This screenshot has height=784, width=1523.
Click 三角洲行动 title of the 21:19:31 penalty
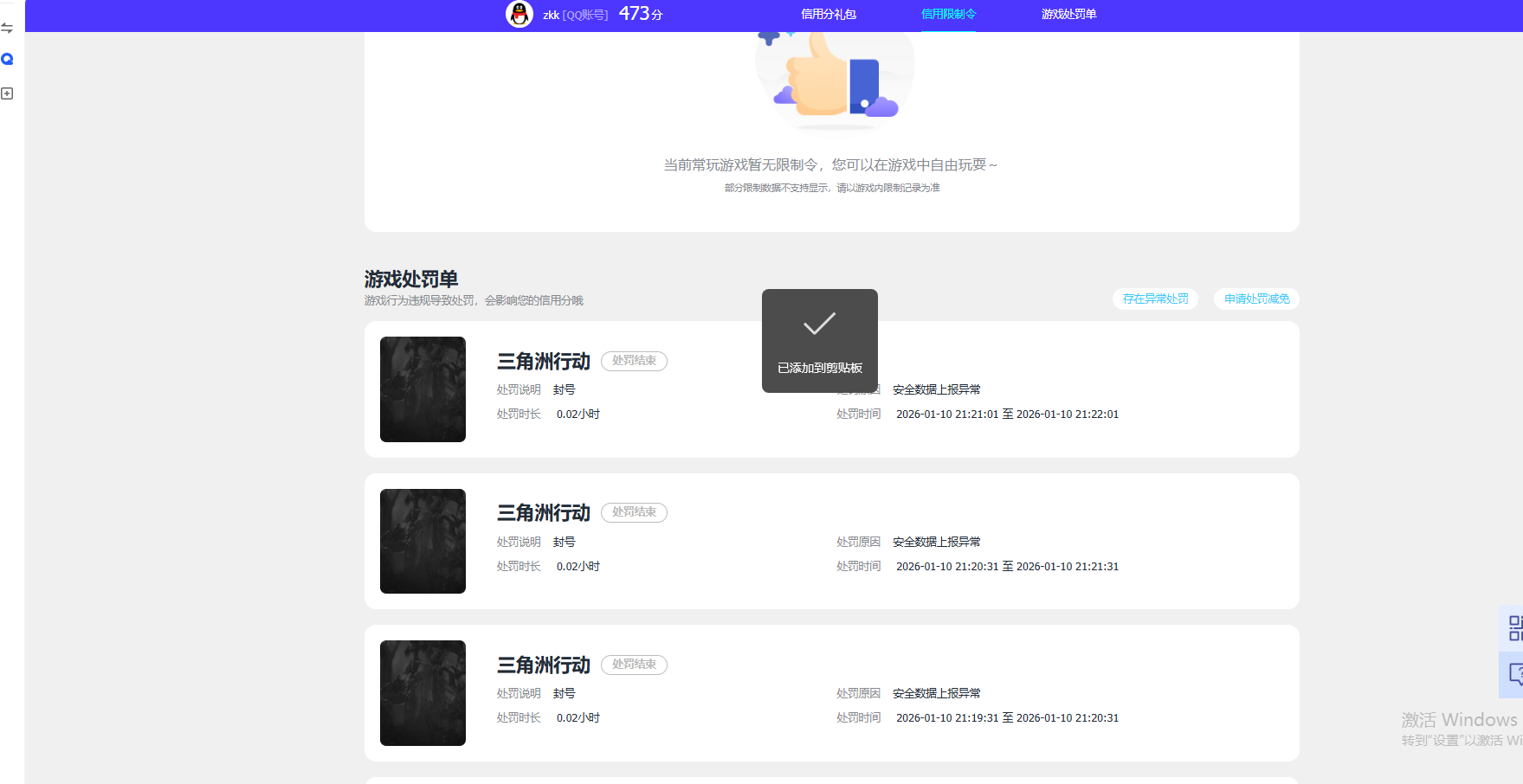click(x=544, y=665)
